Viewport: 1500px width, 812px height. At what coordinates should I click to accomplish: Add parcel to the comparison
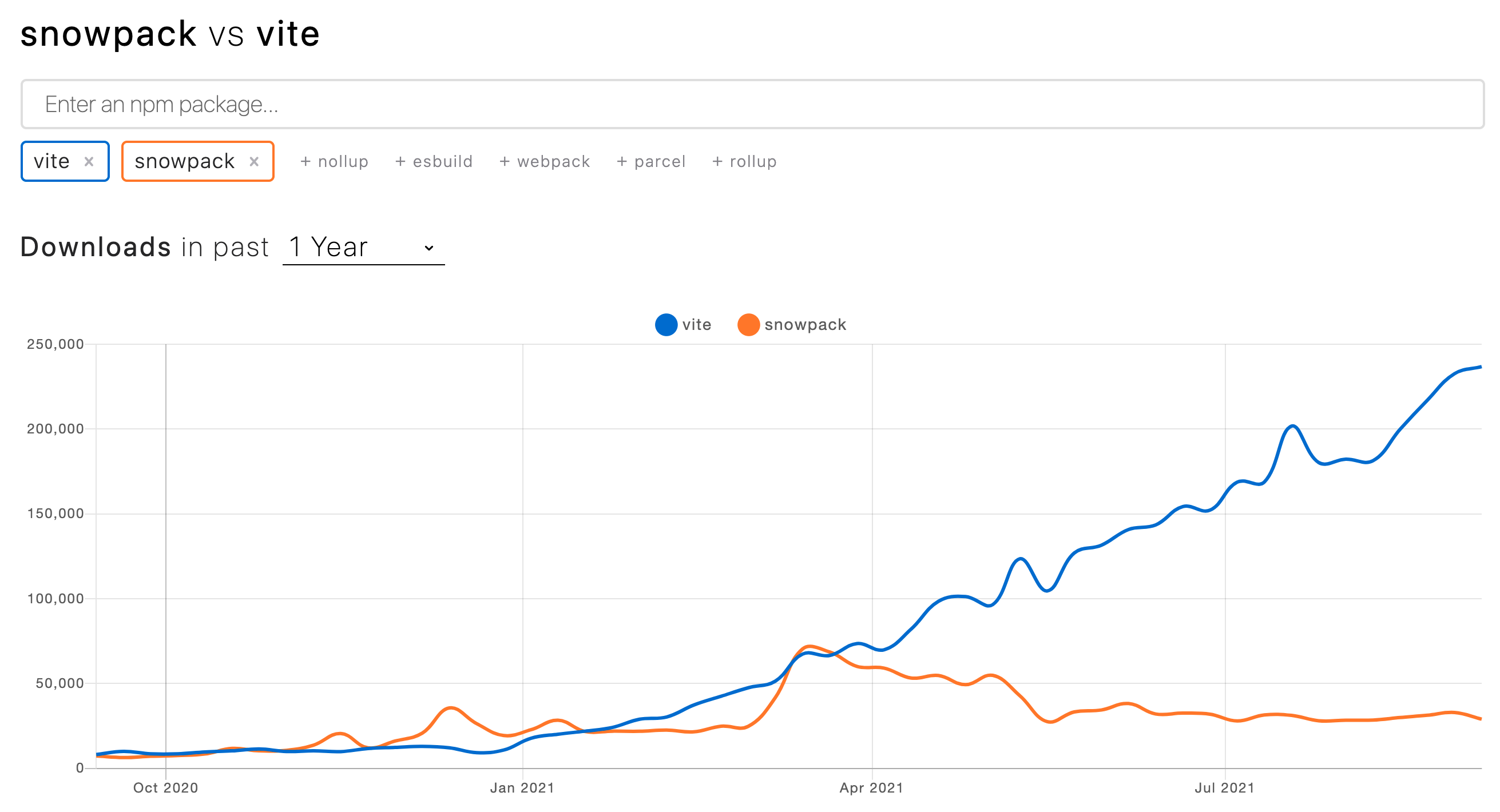tap(651, 161)
